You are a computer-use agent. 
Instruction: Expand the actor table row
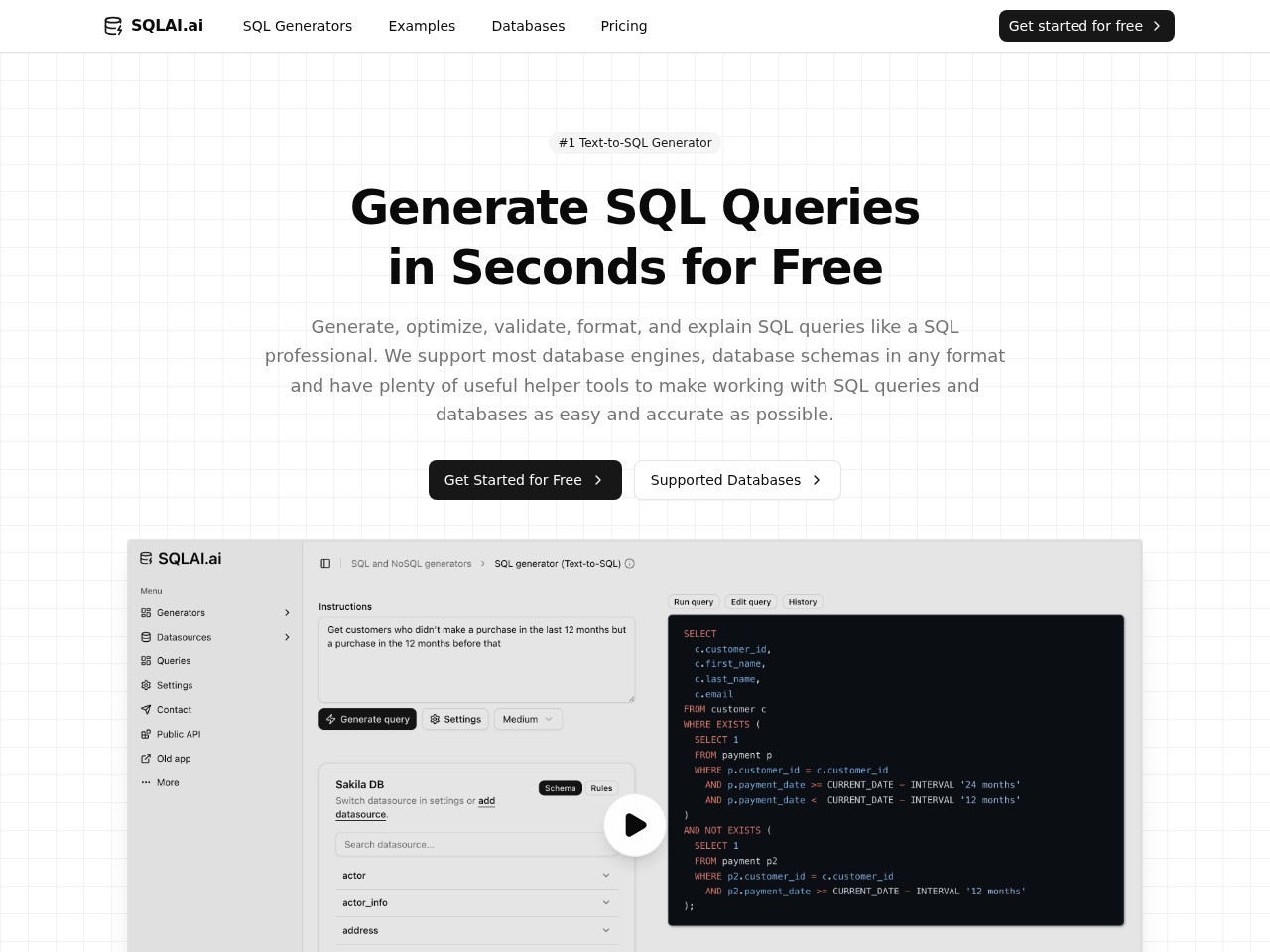[476, 876]
